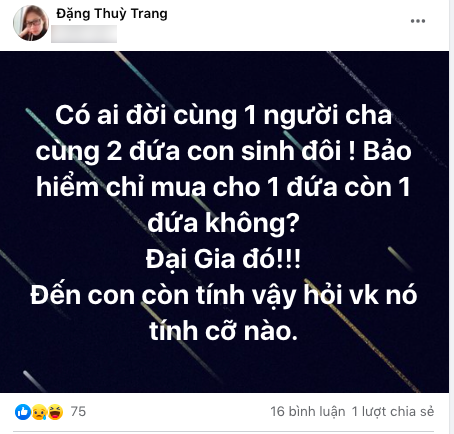
Task: Click the white streak at the image's bottom-left
Action: tap(33, 381)
